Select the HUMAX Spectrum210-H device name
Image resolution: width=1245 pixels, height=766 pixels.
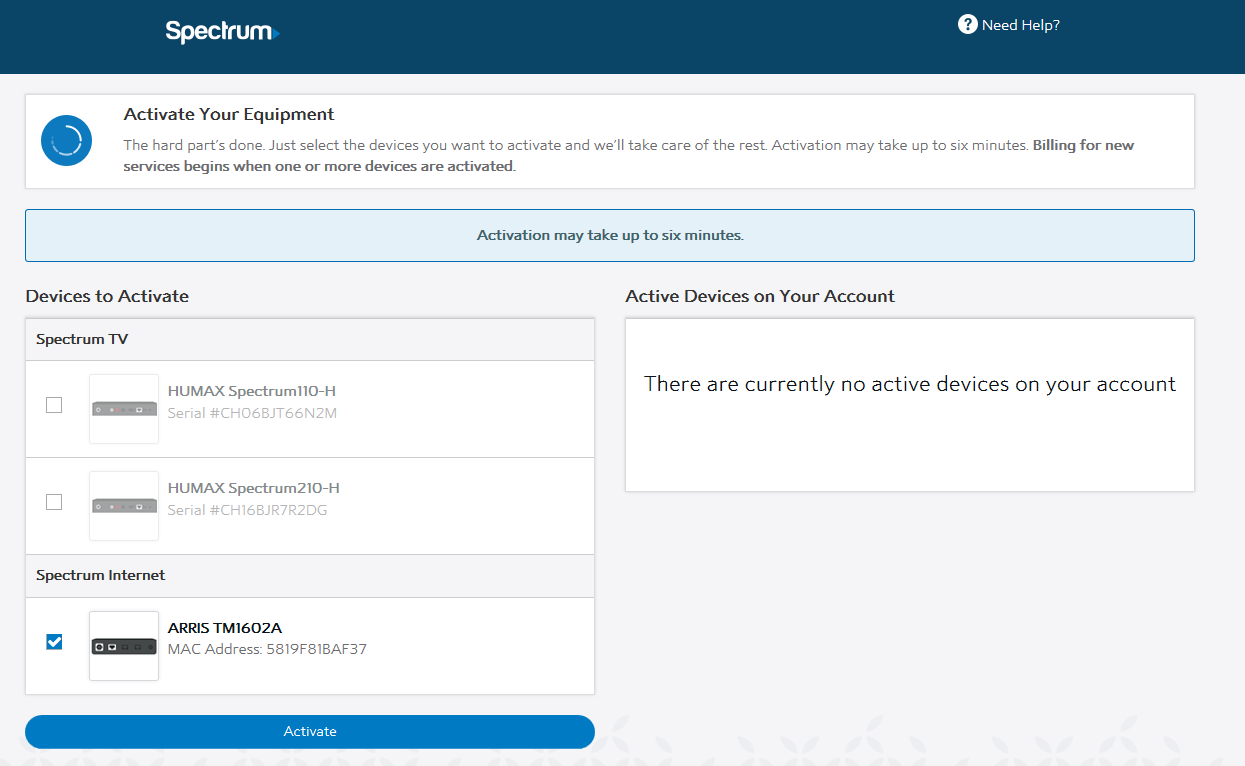click(254, 488)
